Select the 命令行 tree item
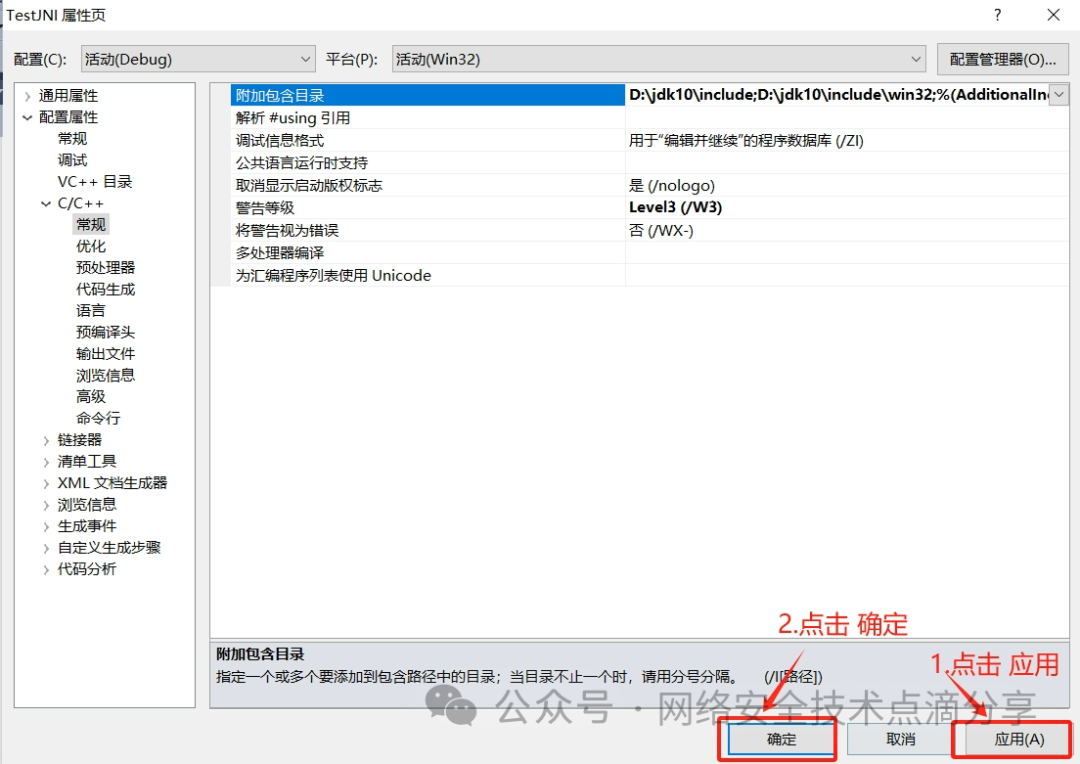Viewport: 1080px width, 764px height. point(98,417)
